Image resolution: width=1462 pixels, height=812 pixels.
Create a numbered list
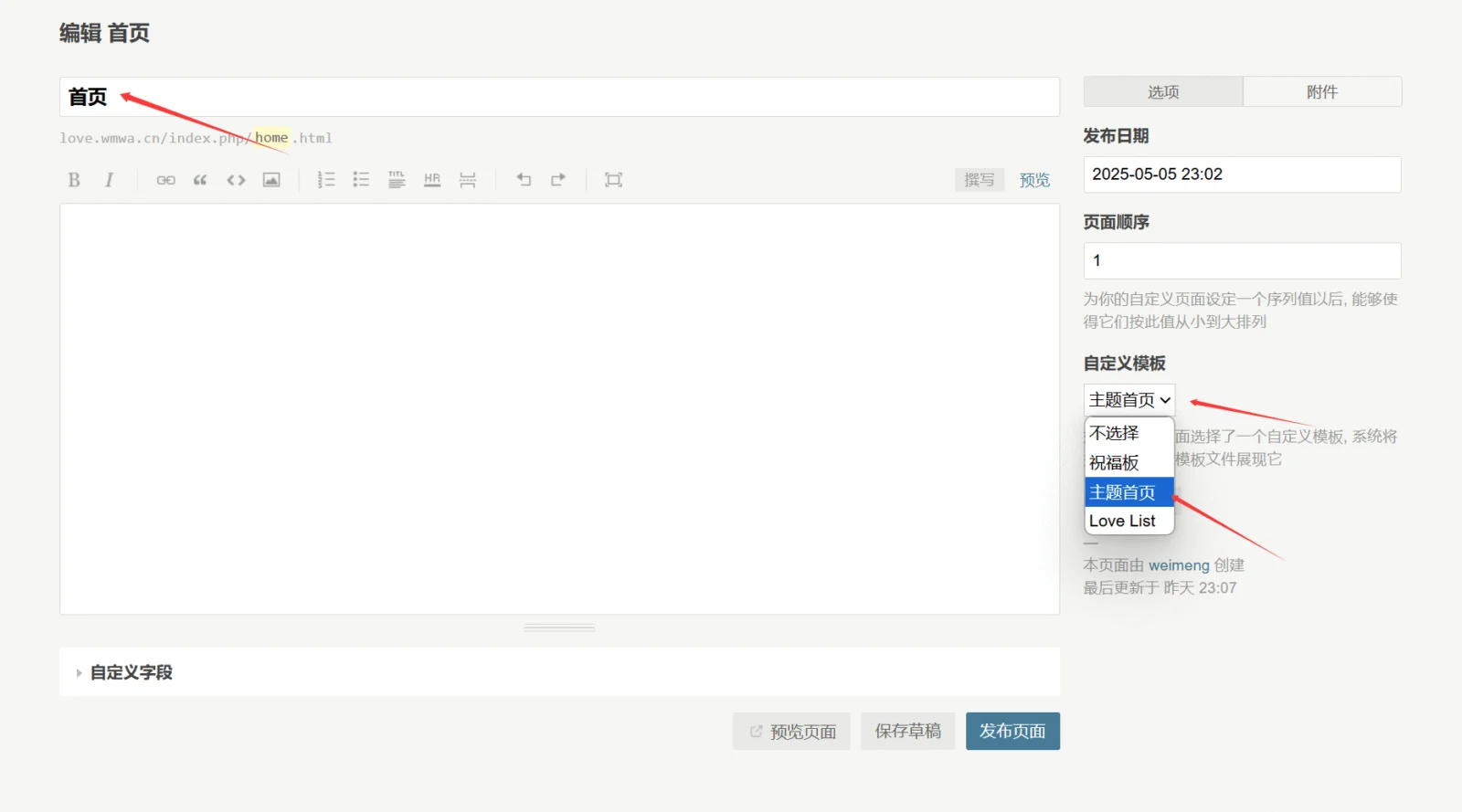click(326, 180)
